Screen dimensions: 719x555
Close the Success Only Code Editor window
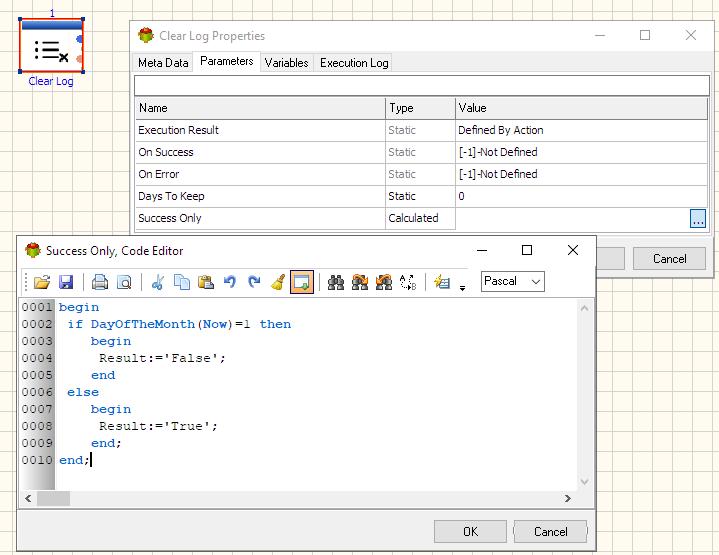coord(573,250)
